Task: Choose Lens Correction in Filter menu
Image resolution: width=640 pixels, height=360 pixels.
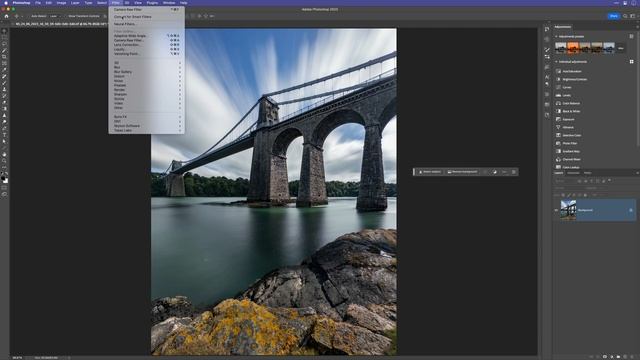Action: 147,45
